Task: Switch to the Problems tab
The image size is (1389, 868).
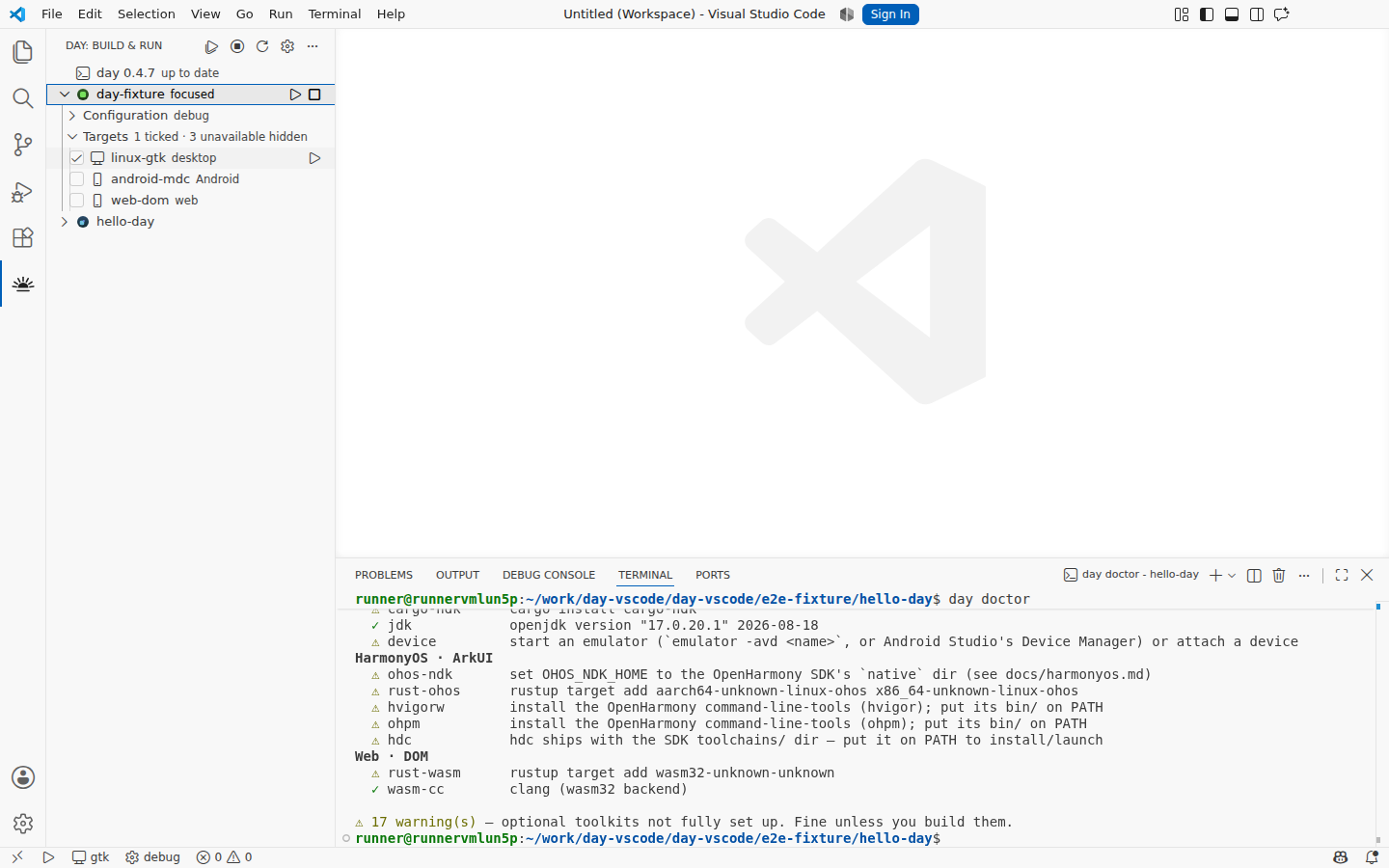Action: [384, 575]
